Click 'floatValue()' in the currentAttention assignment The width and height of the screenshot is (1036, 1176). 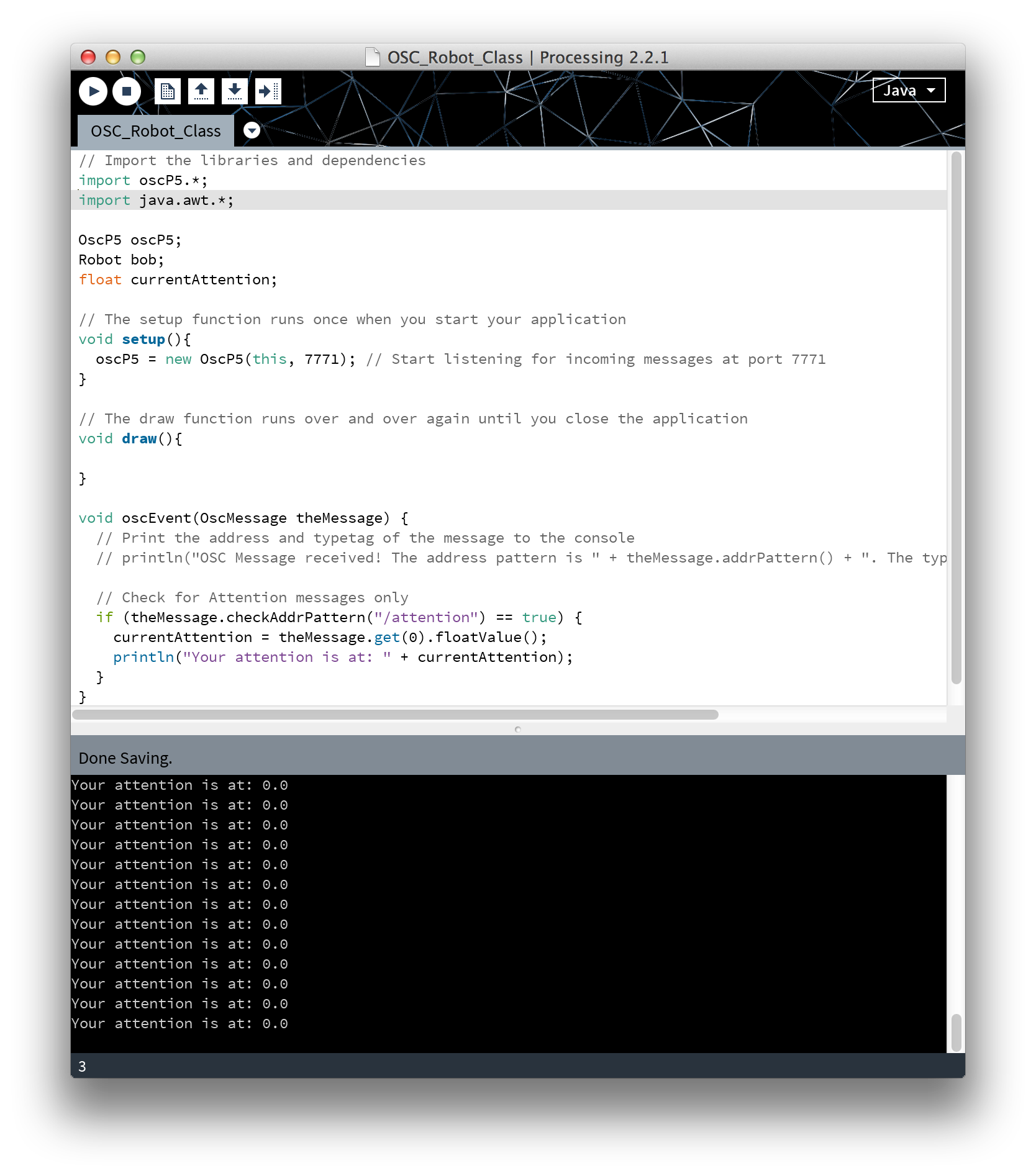(486, 637)
